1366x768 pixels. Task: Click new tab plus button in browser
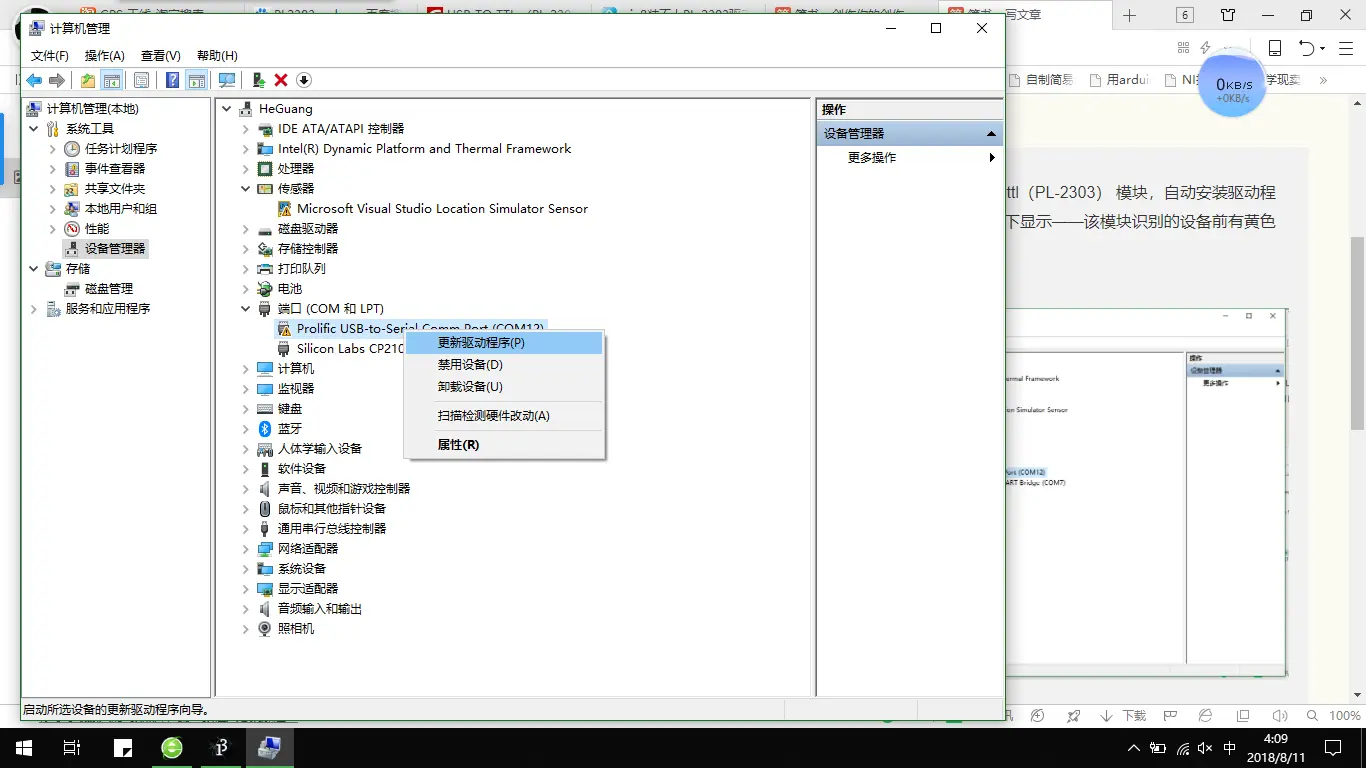(1130, 15)
